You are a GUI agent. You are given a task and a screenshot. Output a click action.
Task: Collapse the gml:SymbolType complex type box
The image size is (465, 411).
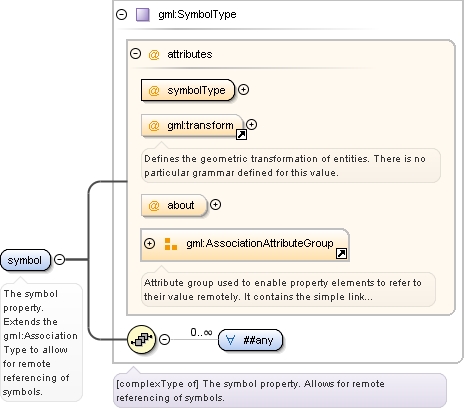(x=122, y=14)
